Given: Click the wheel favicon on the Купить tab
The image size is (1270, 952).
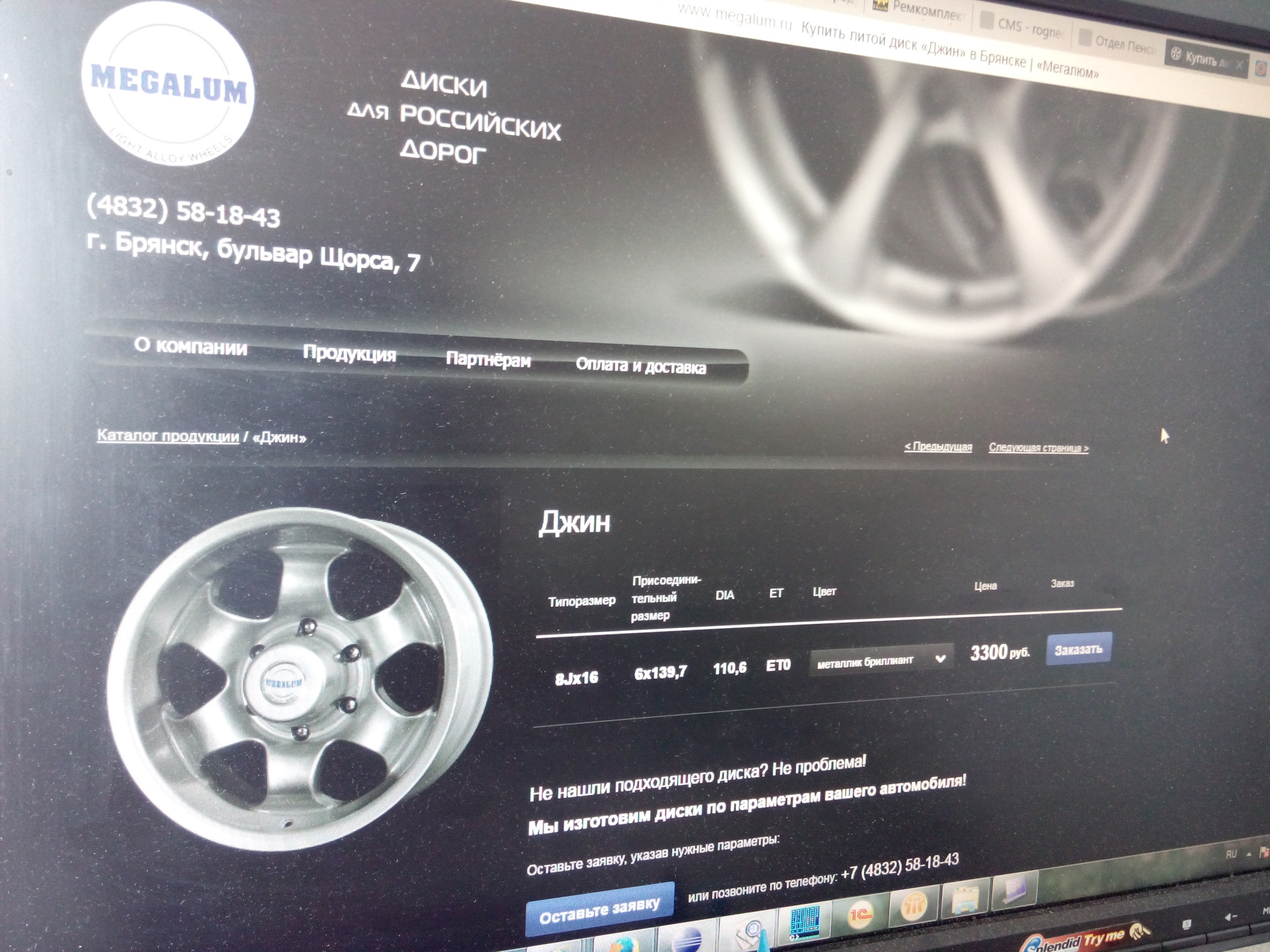Looking at the screenshot, I should click(x=1175, y=54).
